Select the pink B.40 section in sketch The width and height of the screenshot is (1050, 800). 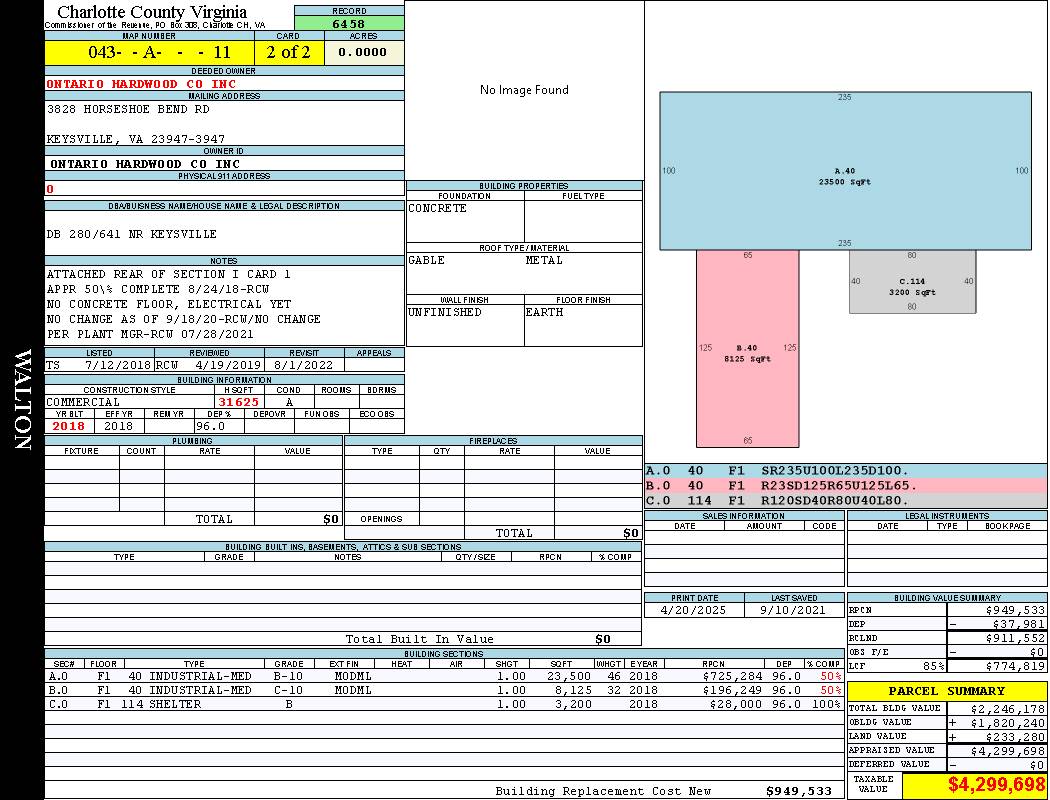click(x=747, y=348)
